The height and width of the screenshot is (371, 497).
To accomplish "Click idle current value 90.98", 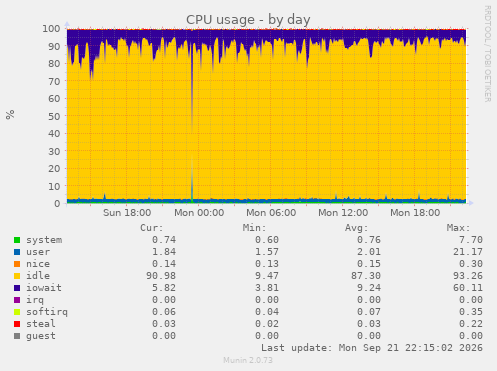I will click(161, 276).
